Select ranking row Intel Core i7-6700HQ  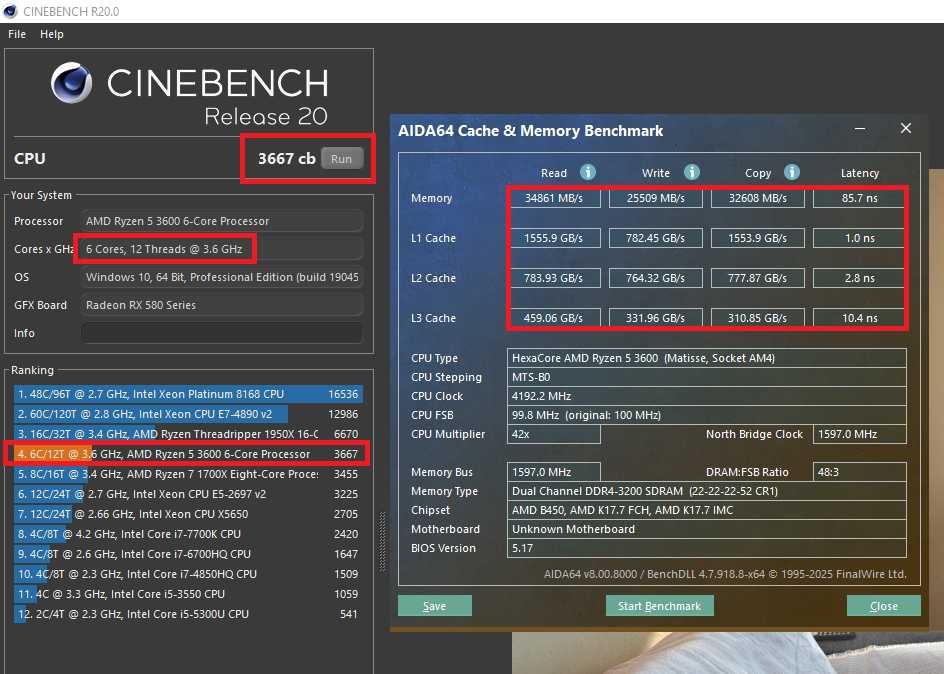(188, 554)
